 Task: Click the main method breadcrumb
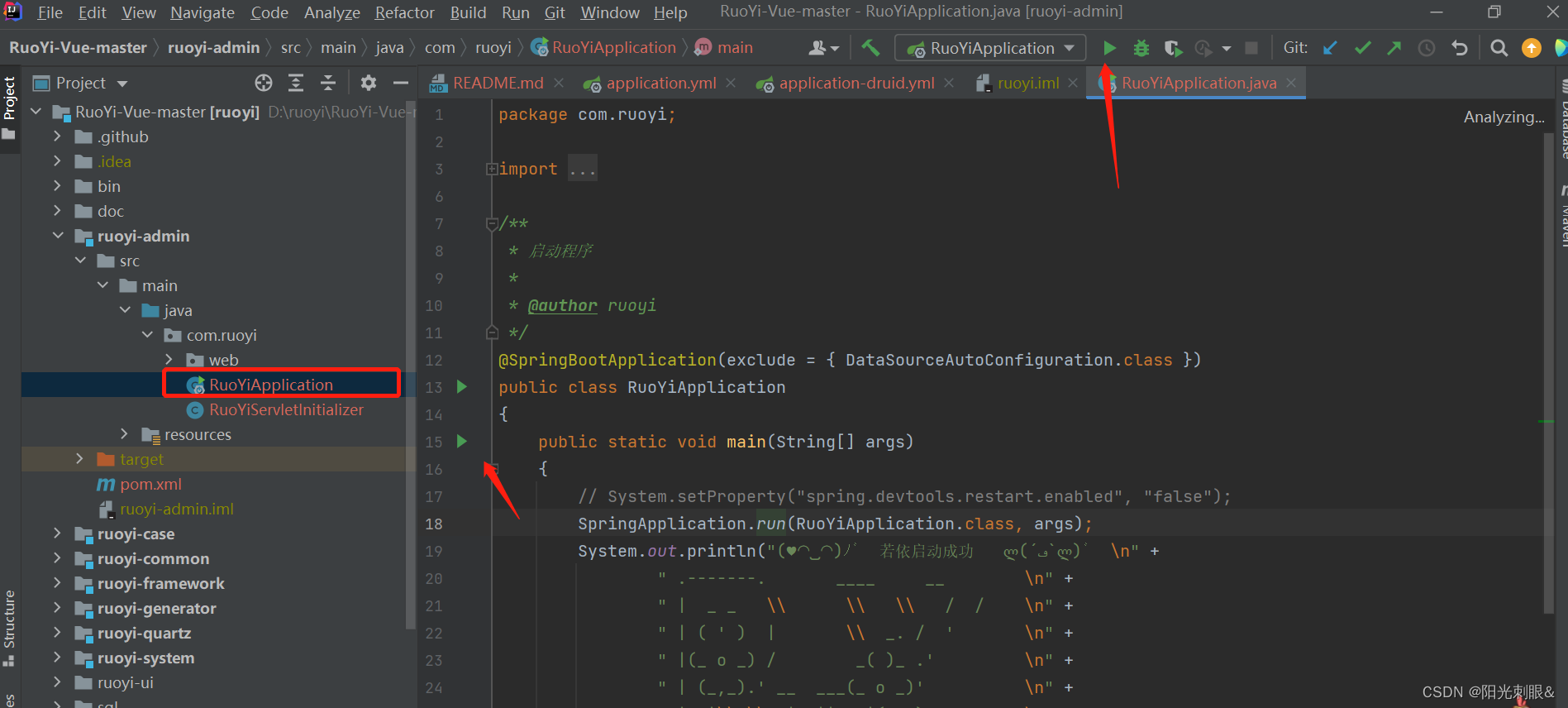(x=724, y=48)
